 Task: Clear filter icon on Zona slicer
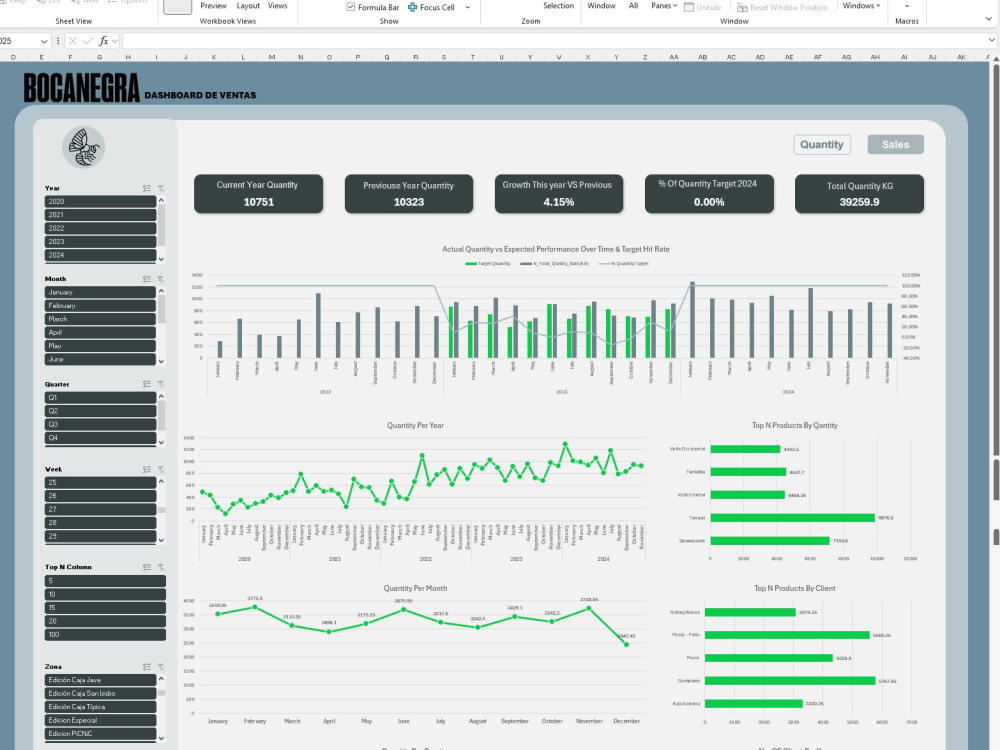pyautogui.click(x=161, y=666)
